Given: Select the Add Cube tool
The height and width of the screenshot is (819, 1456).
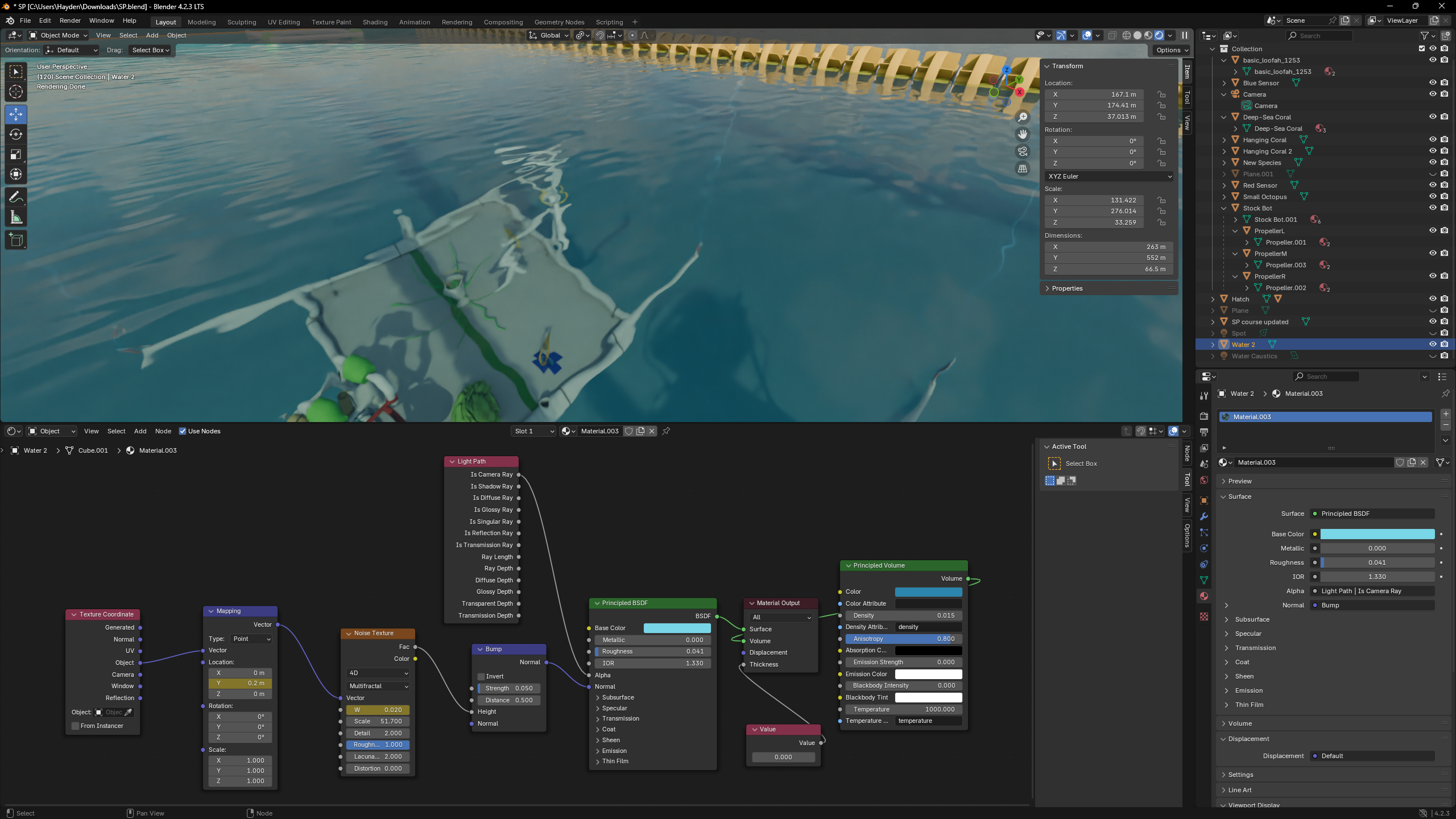Looking at the screenshot, I should click(16, 240).
